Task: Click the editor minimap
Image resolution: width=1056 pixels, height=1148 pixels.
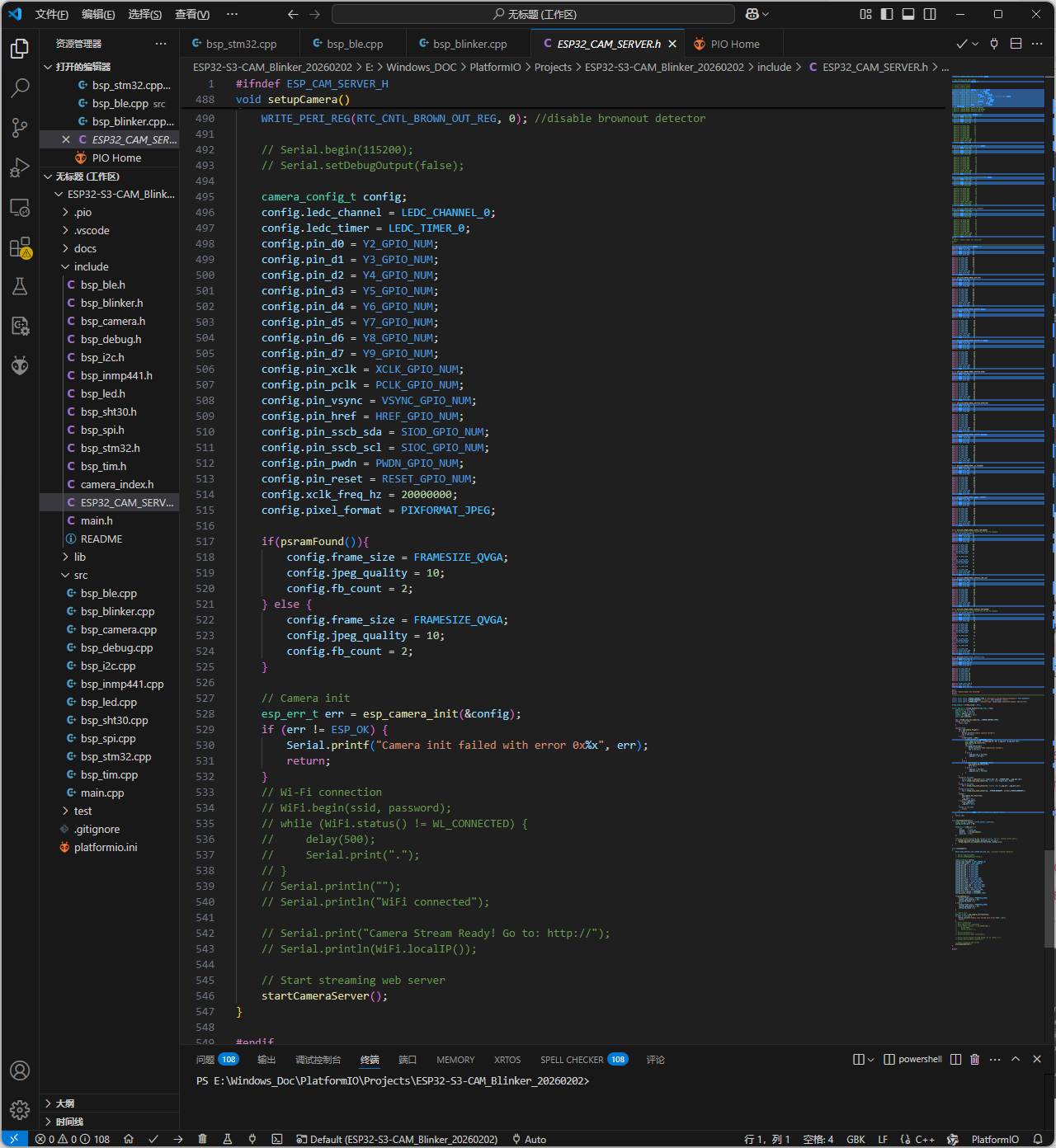Action: pos(997,512)
